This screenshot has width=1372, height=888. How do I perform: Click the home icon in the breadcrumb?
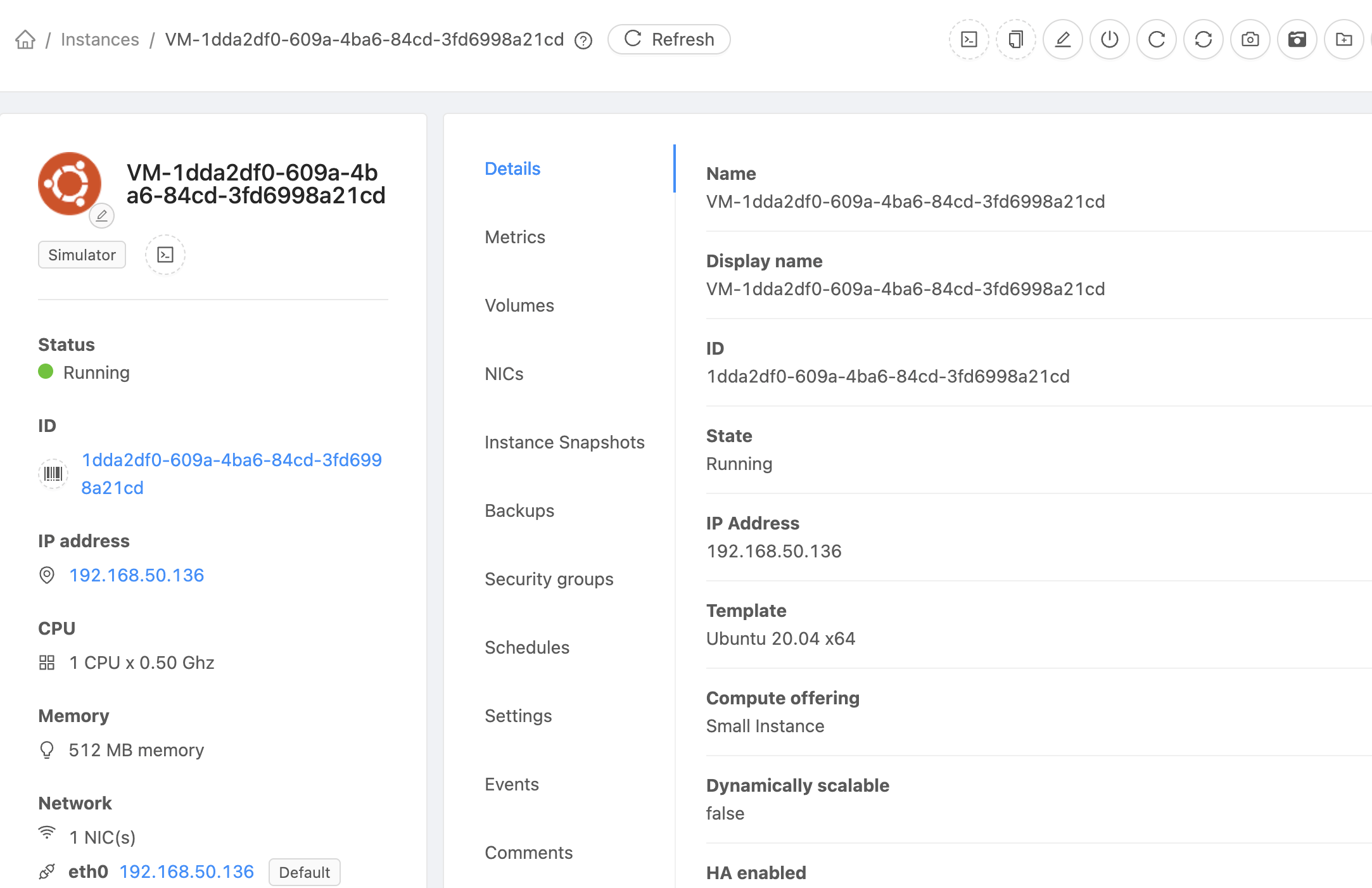[x=25, y=39]
